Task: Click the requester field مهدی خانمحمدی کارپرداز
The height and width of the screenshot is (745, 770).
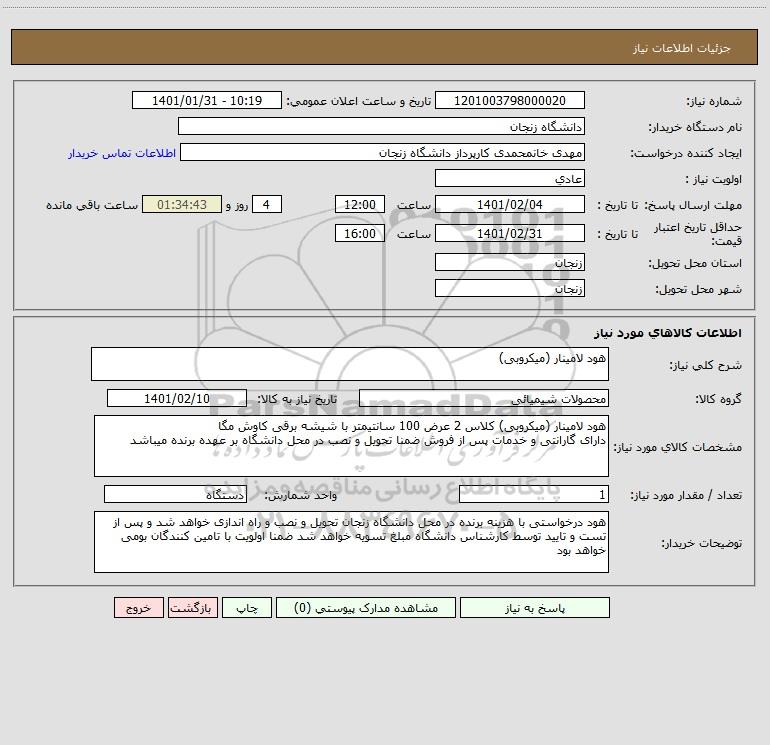Action: pos(383,152)
